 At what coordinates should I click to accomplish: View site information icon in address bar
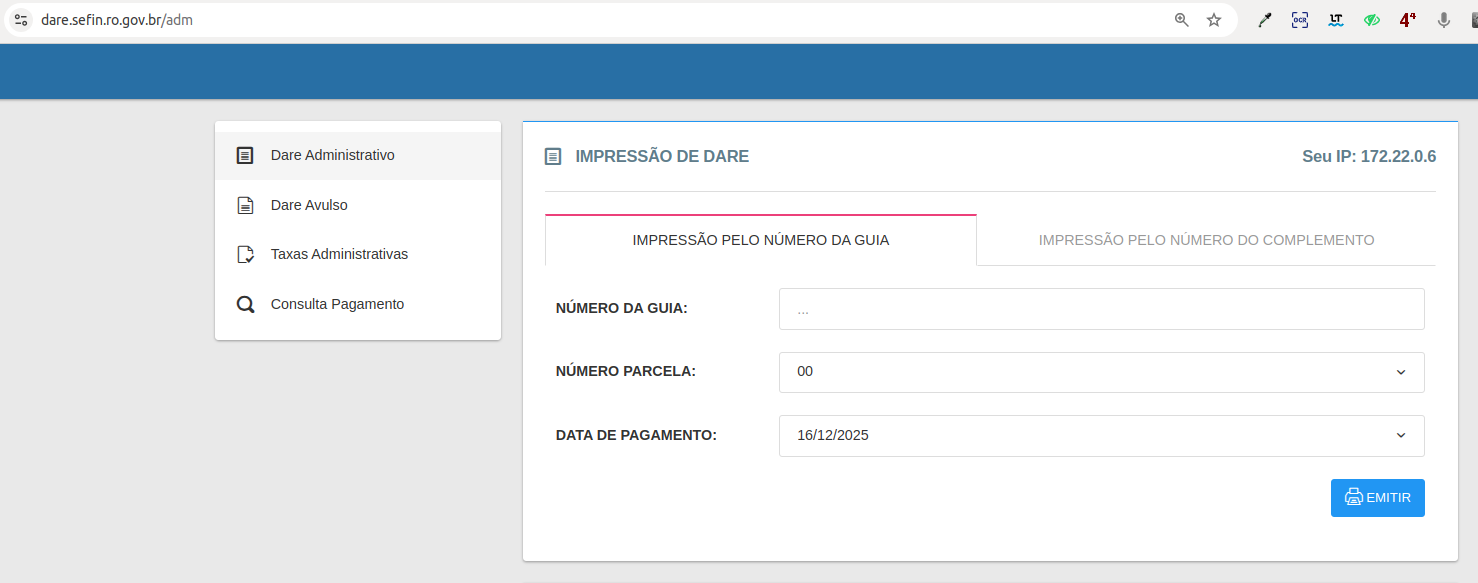[x=21, y=20]
